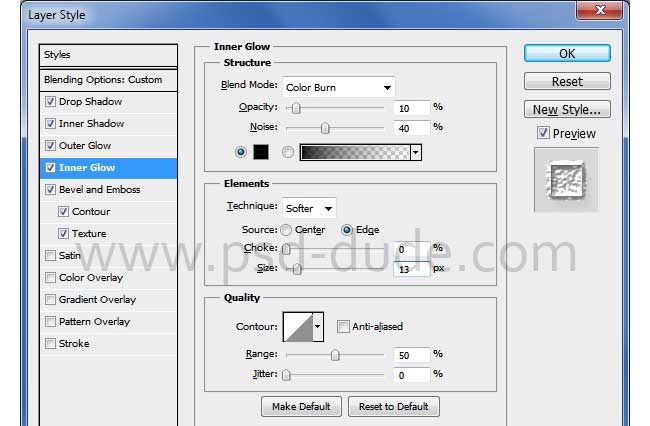Screen dimensions: 650x426
Task: Toggle the Preview checkbox
Action: [543, 133]
